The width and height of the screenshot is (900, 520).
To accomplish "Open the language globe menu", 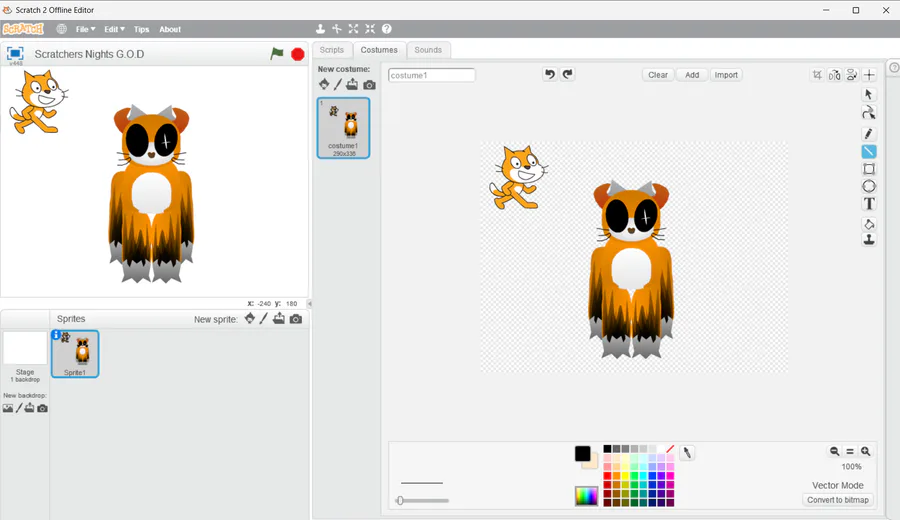I will tap(61, 29).
